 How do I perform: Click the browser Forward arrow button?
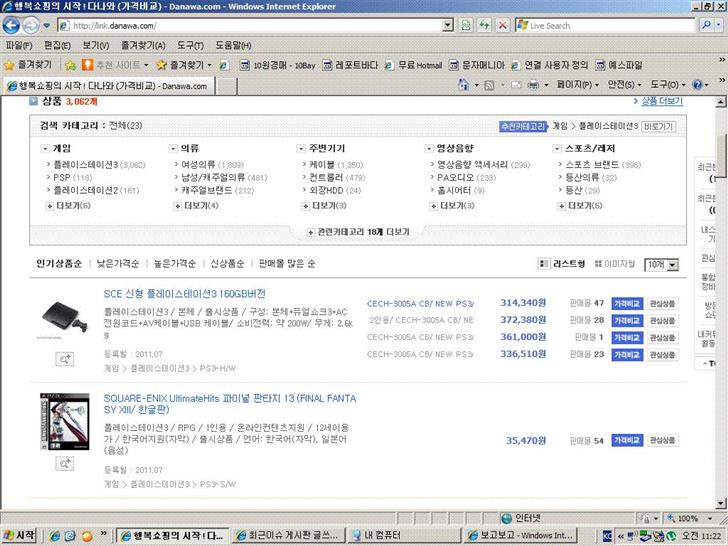(x=31, y=26)
